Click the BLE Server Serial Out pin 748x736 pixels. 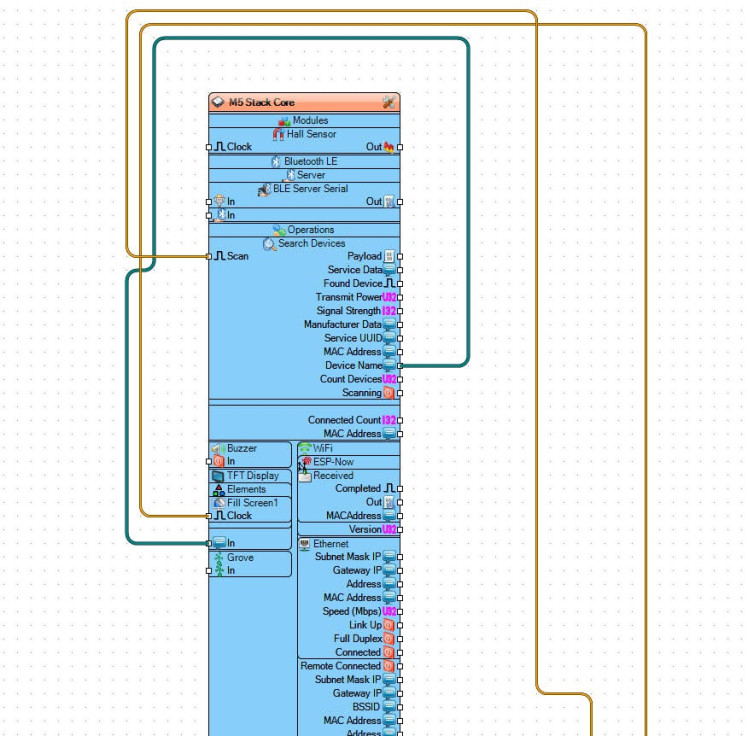(400, 202)
